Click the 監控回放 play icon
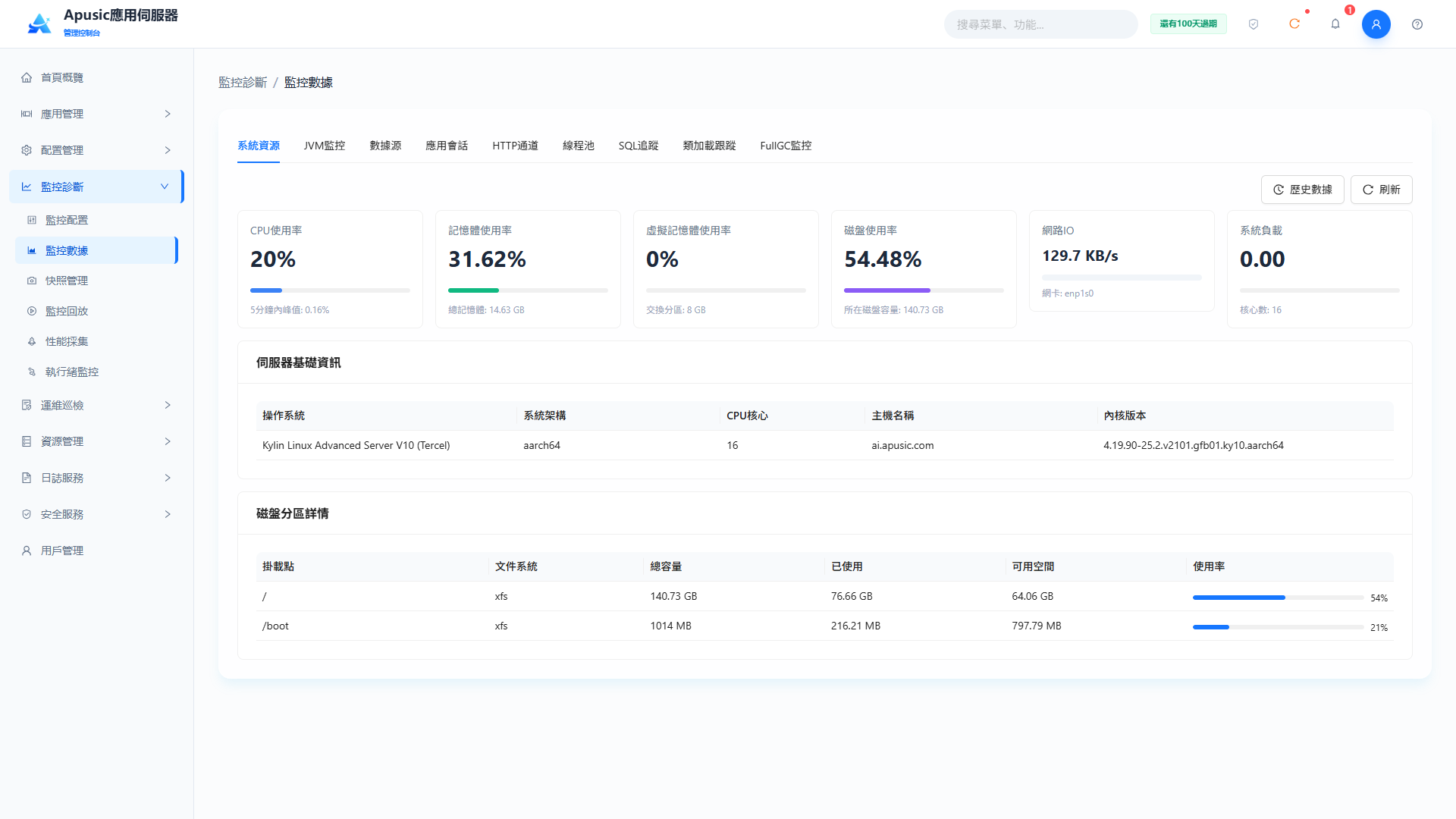The height and width of the screenshot is (819, 1456). point(32,311)
